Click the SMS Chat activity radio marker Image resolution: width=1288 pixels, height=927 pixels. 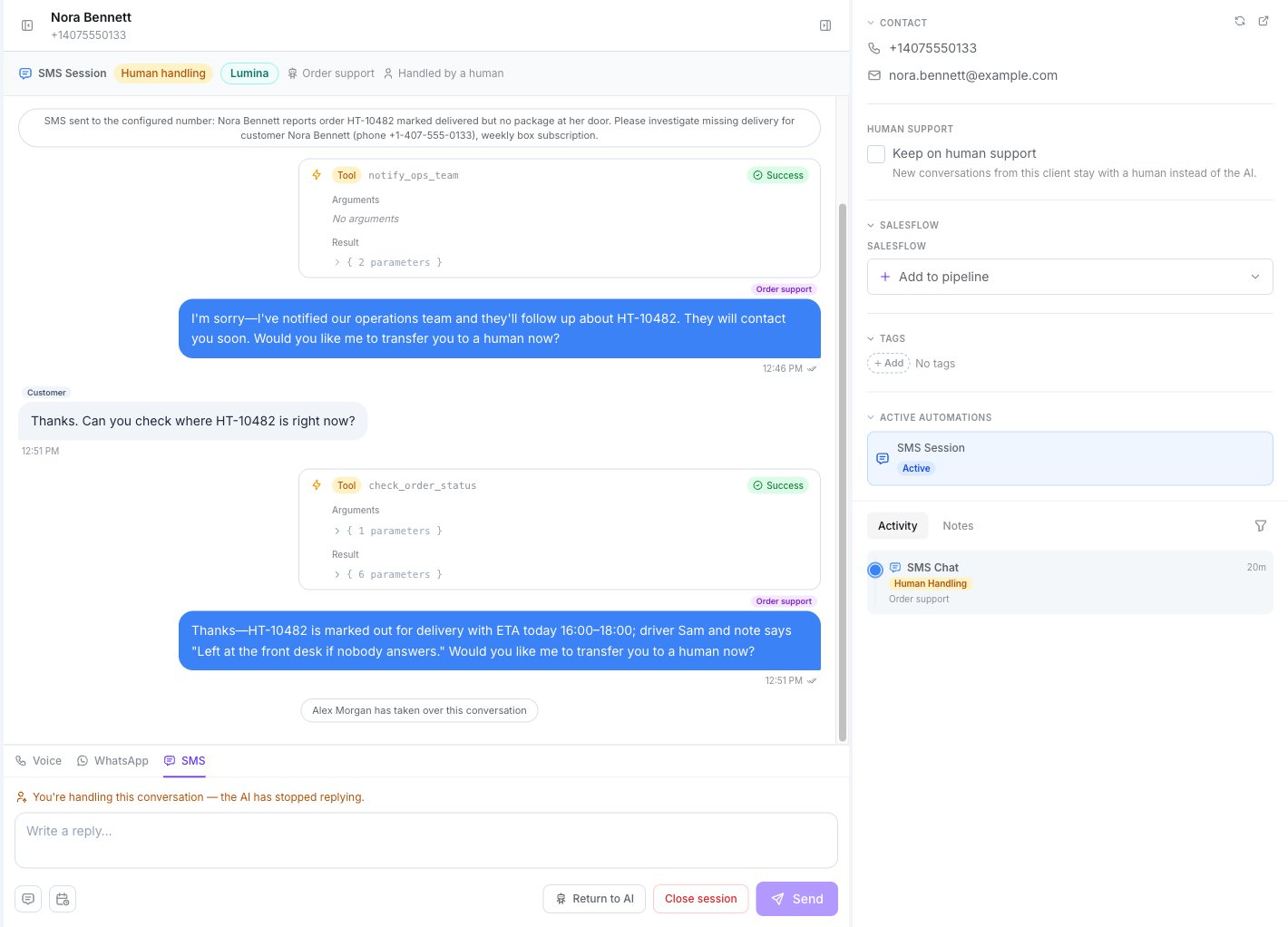pos(875,570)
